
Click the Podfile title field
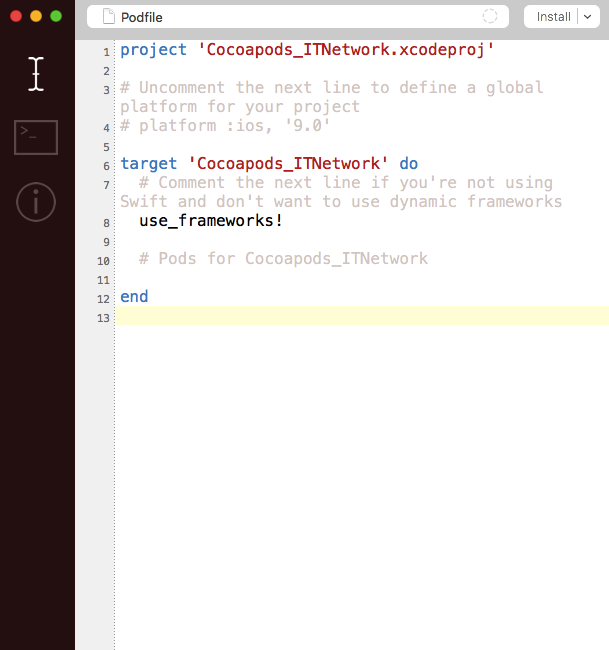pos(298,17)
